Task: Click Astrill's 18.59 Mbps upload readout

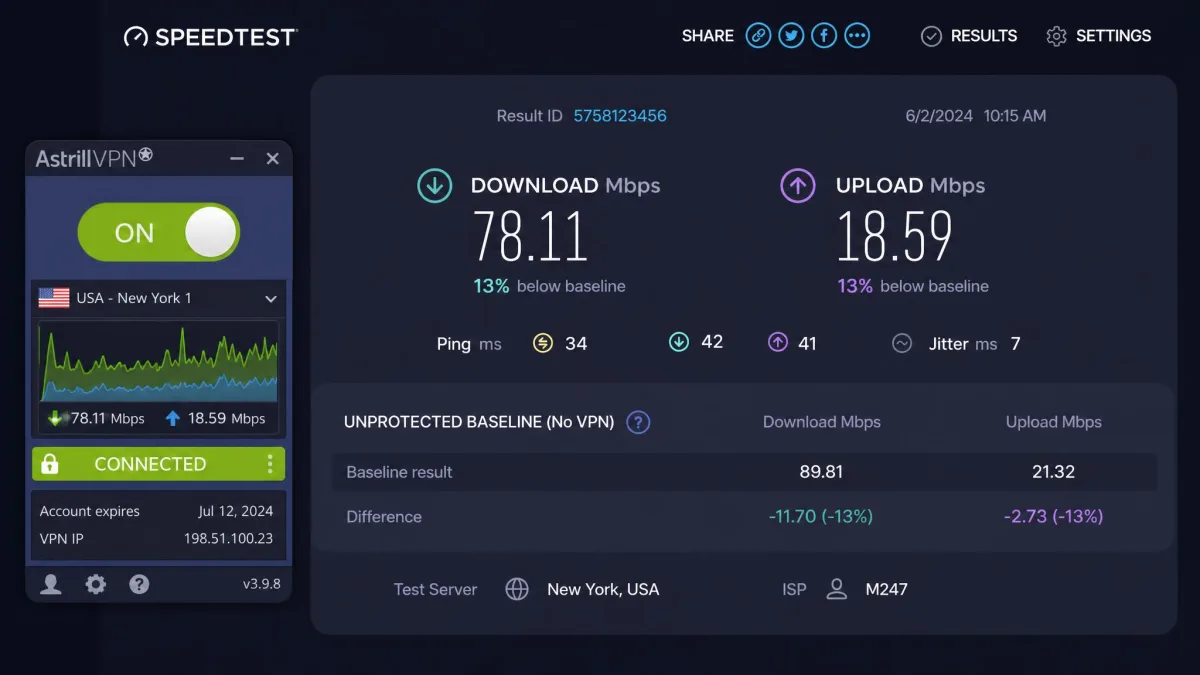Action: coord(227,418)
